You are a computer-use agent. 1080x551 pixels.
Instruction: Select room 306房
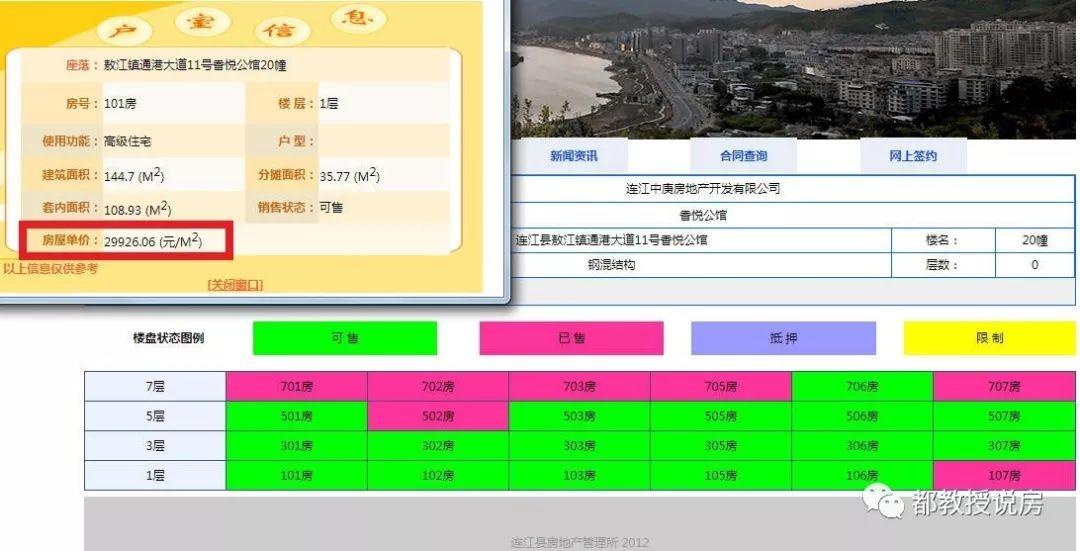tap(862, 446)
